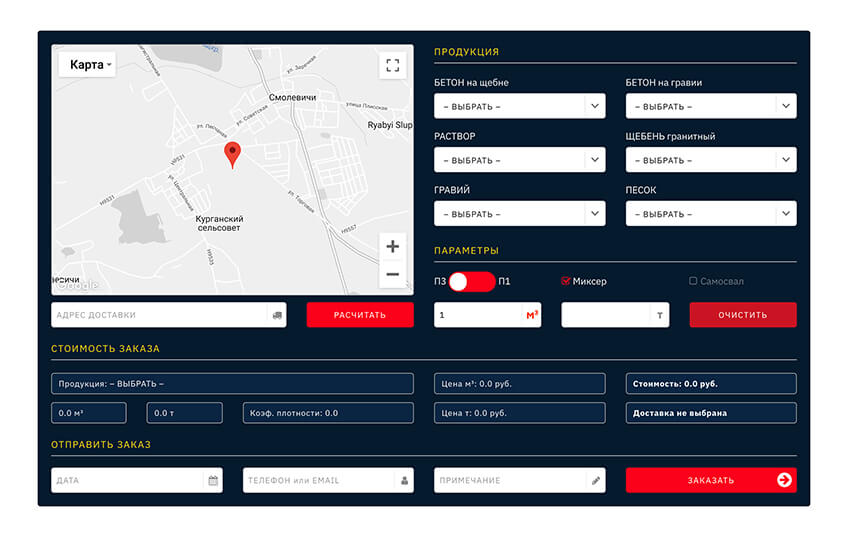Click the person icon in ТЕЛЕФОН field
This screenshot has height=537, width=848.
tap(405, 481)
